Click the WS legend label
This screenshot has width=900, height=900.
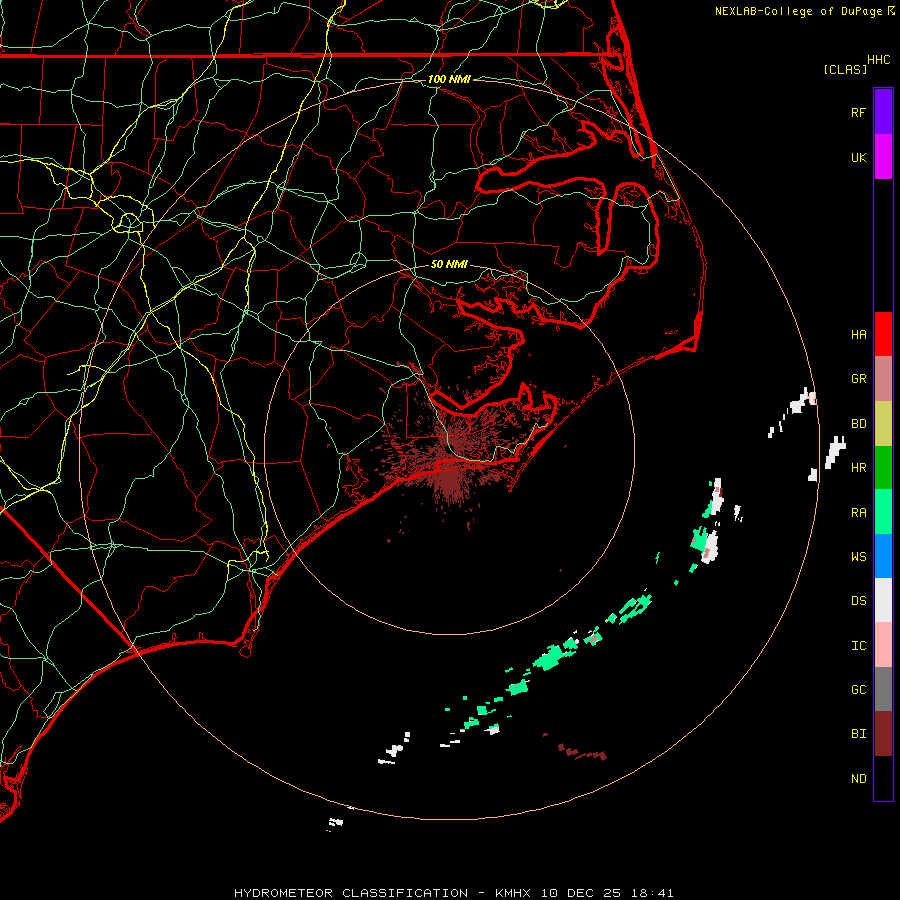[x=858, y=557]
